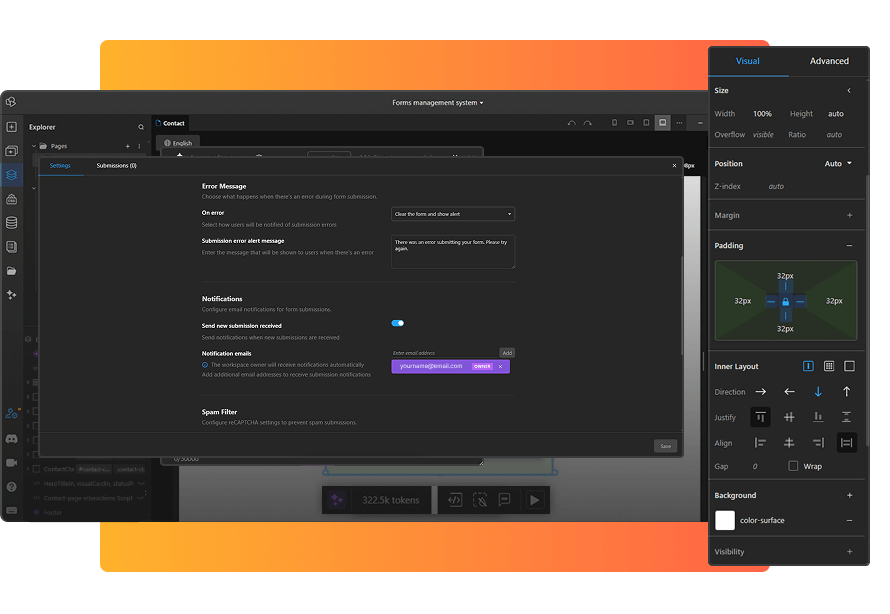Choose grid layout mode in Inner Layout
The width and height of the screenshot is (890, 614).
coord(830,366)
